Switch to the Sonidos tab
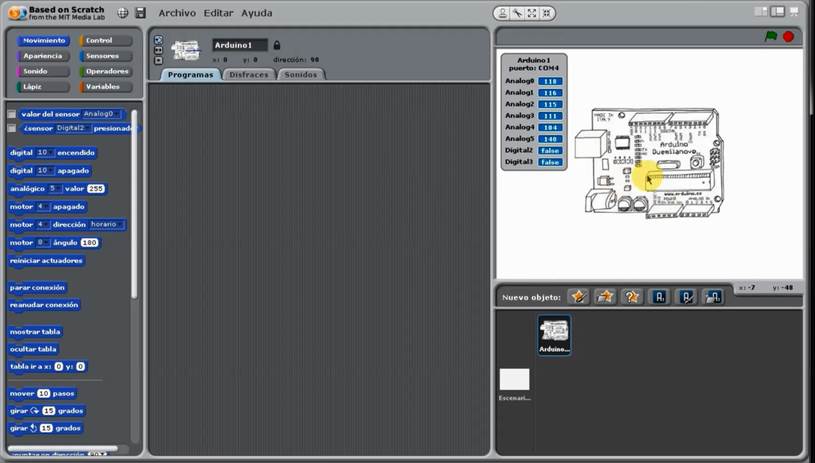815x463 pixels. tap(300, 75)
